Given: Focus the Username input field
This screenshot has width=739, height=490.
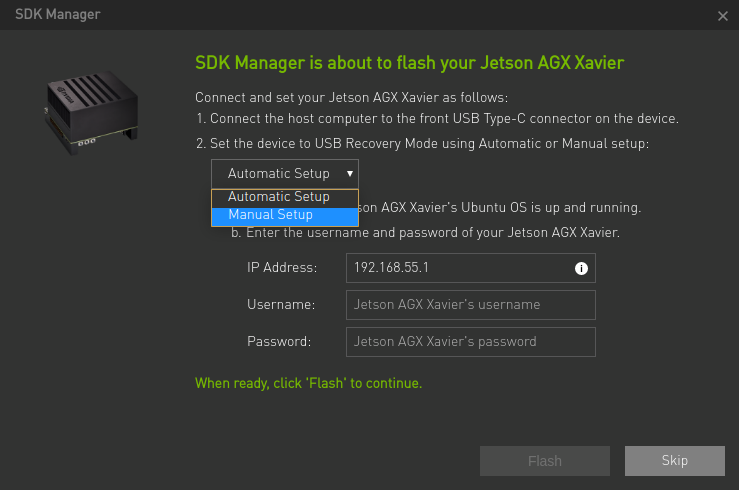Looking at the screenshot, I should point(470,305).
